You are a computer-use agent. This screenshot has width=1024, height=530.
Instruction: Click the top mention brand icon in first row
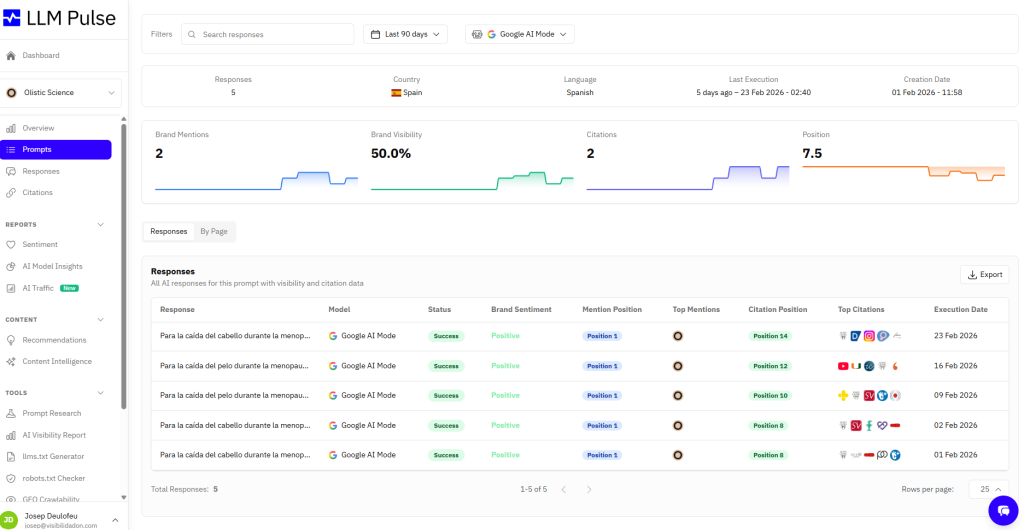pos(678,336)
